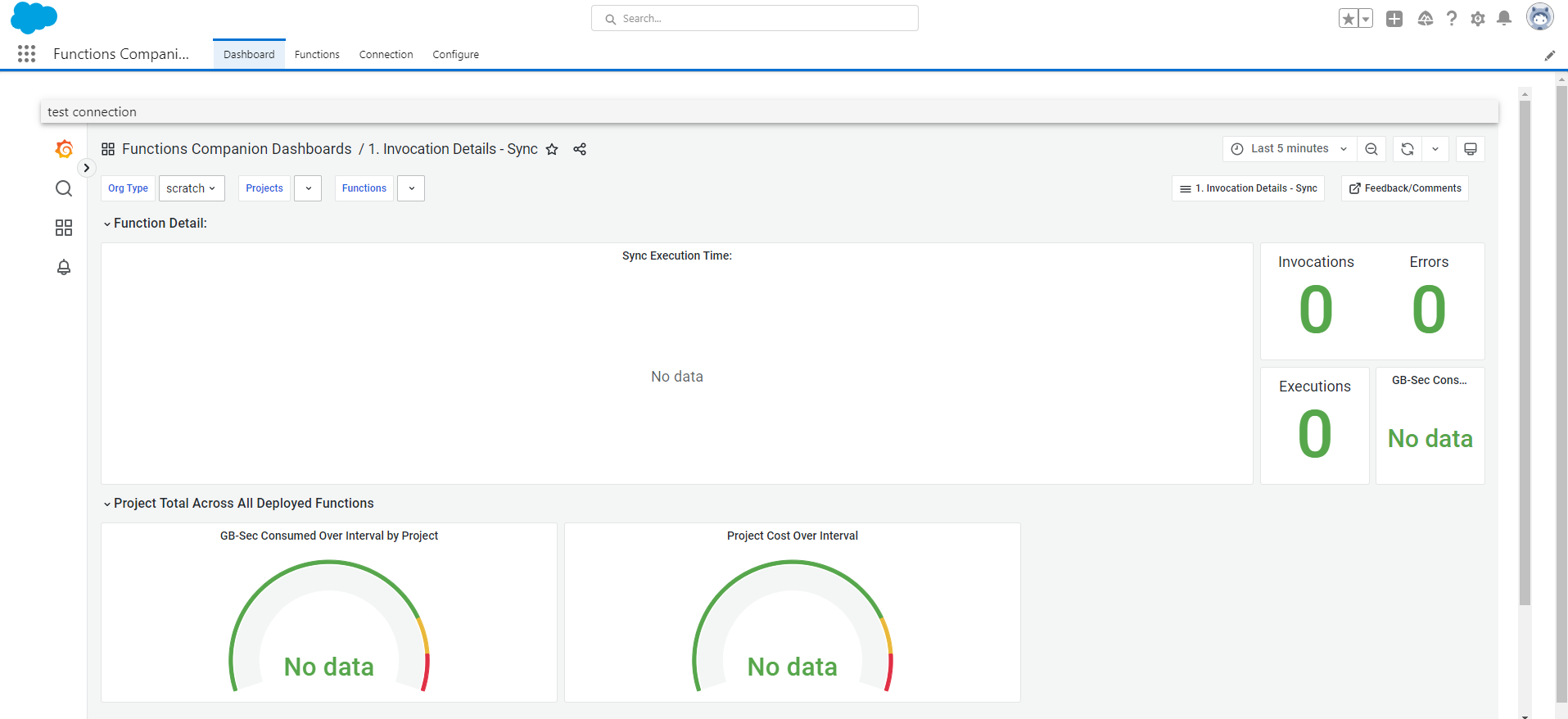1568x719 pixels.
Task: Click the Org Type label
Action: point(128,188)
